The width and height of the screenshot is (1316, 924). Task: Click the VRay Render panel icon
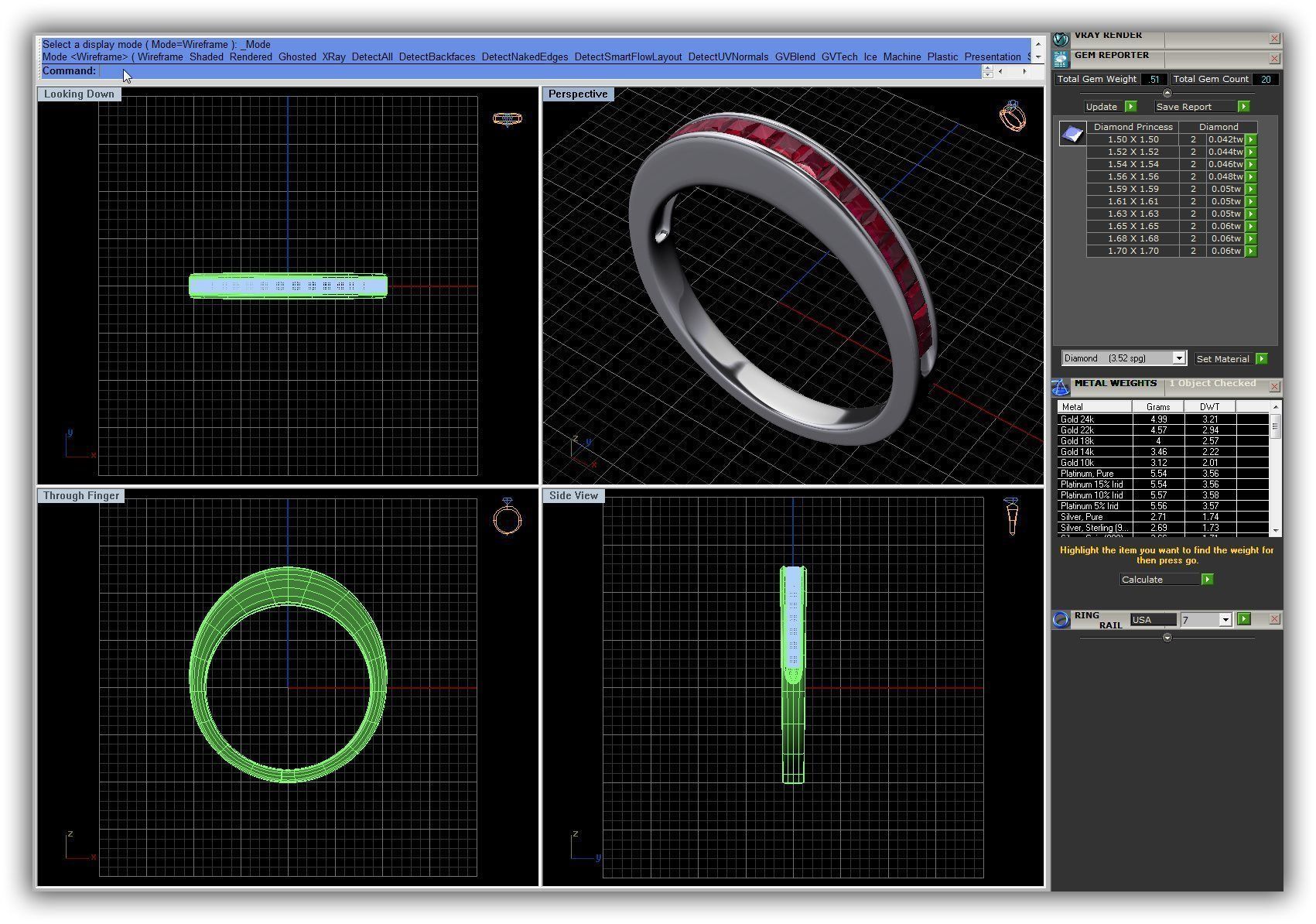pyautogui.click(x=1061, y=38)
